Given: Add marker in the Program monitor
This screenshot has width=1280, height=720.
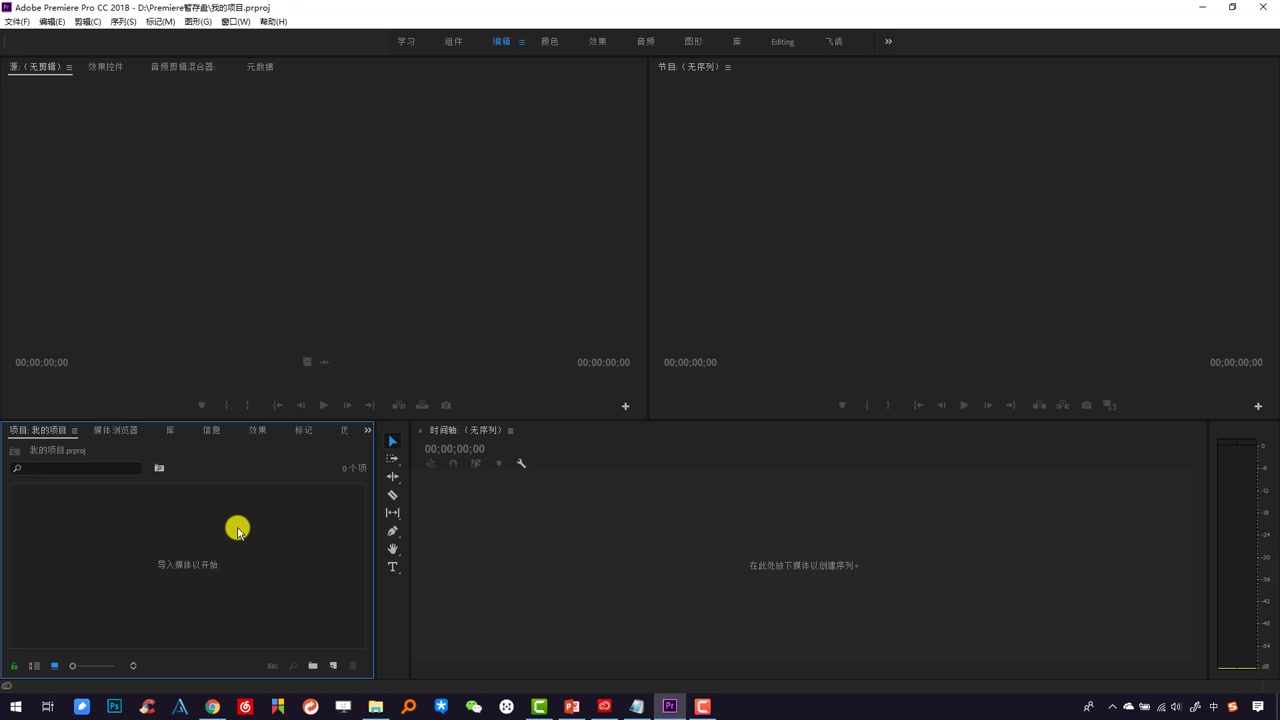Looking at the screenshot, I should (x=842, y=405).
